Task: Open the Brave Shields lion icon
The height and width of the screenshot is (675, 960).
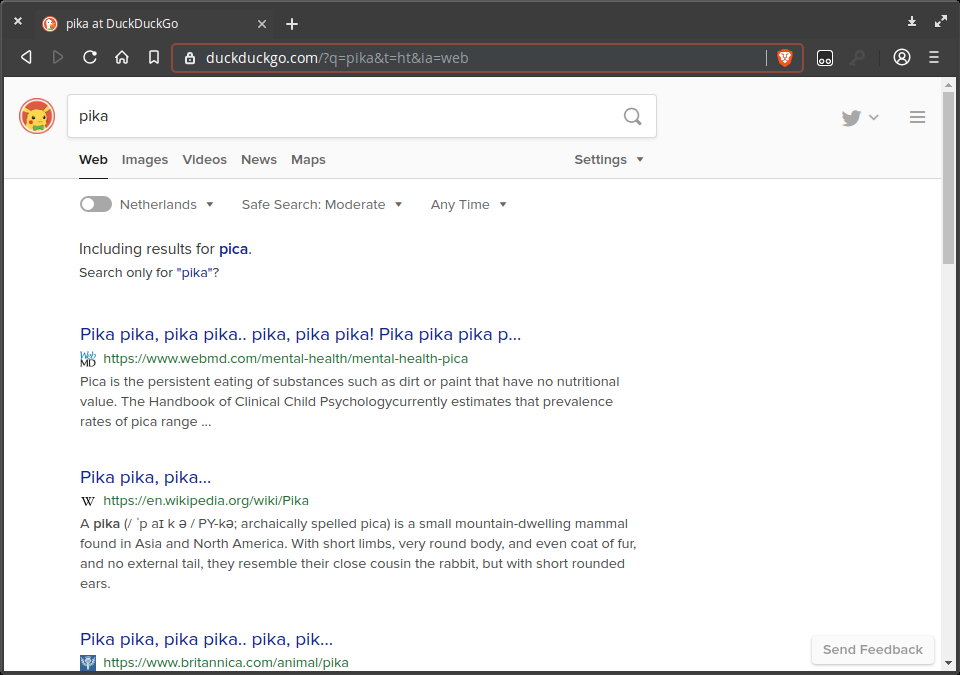Action: tap(784, 58)
